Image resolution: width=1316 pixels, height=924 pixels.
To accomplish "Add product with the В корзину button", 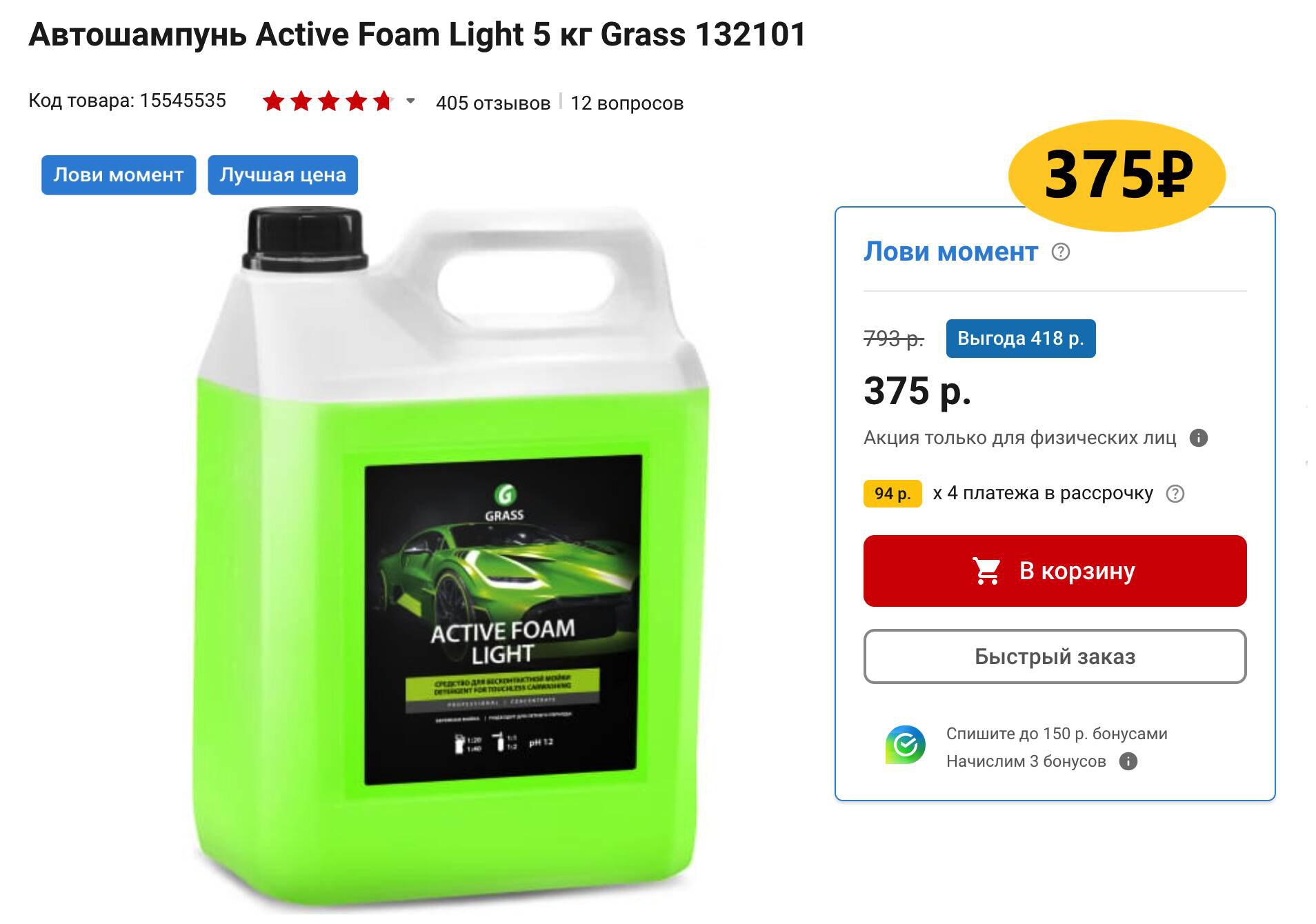I will point(1055,571).
